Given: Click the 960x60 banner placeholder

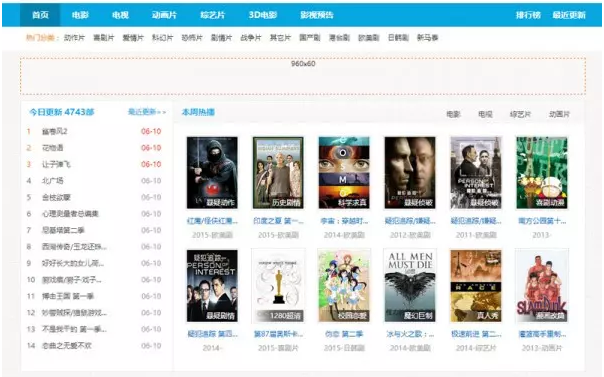Looking at the screenshot, I should [303, 76].
